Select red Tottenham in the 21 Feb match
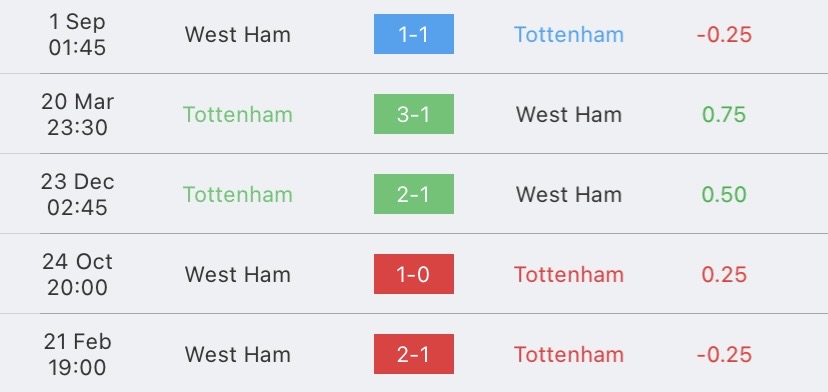The height and width of the screenshot is (392, 828). pos(569,354)
